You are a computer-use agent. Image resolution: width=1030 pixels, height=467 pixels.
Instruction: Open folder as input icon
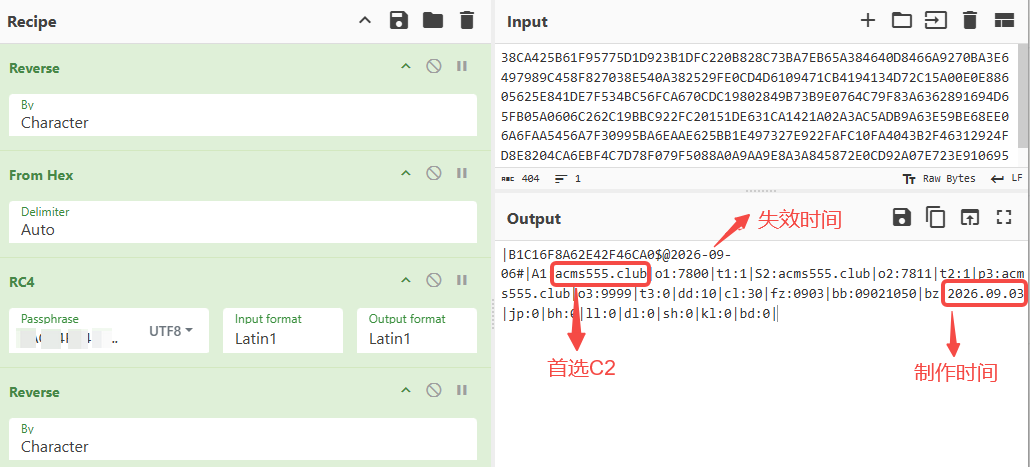click(901, 20)
